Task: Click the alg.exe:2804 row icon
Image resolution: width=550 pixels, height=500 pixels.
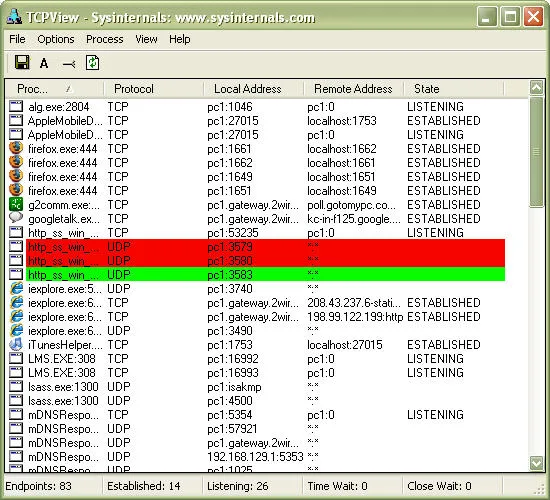Action: (x=16, y=106)
